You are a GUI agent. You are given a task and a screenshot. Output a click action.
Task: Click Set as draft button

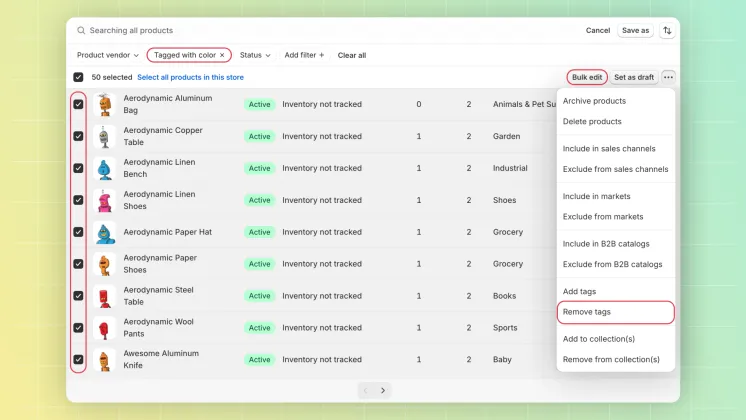[634, 77]
